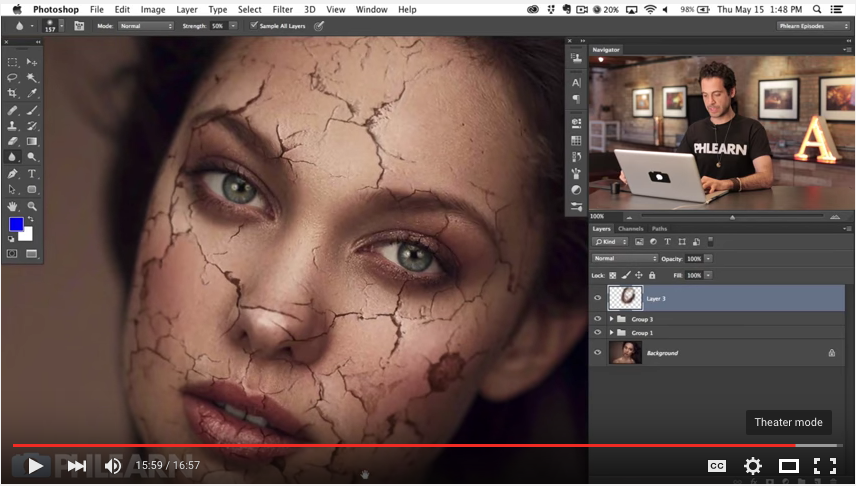Screen dimensions: 856x486
Task: Switch to the Channels tab
Action: tap(631, 229)
